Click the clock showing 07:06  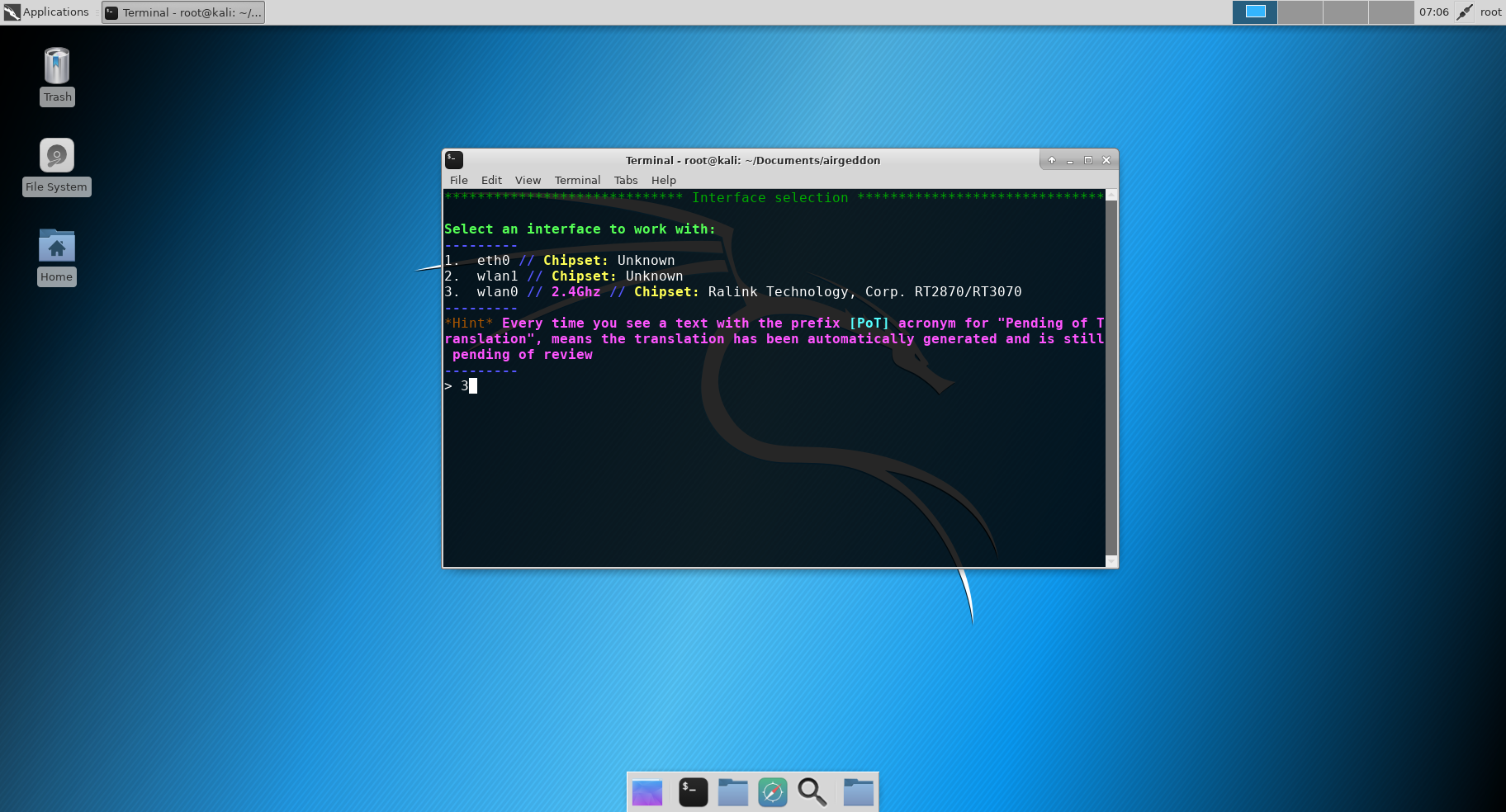[1434, 12]
